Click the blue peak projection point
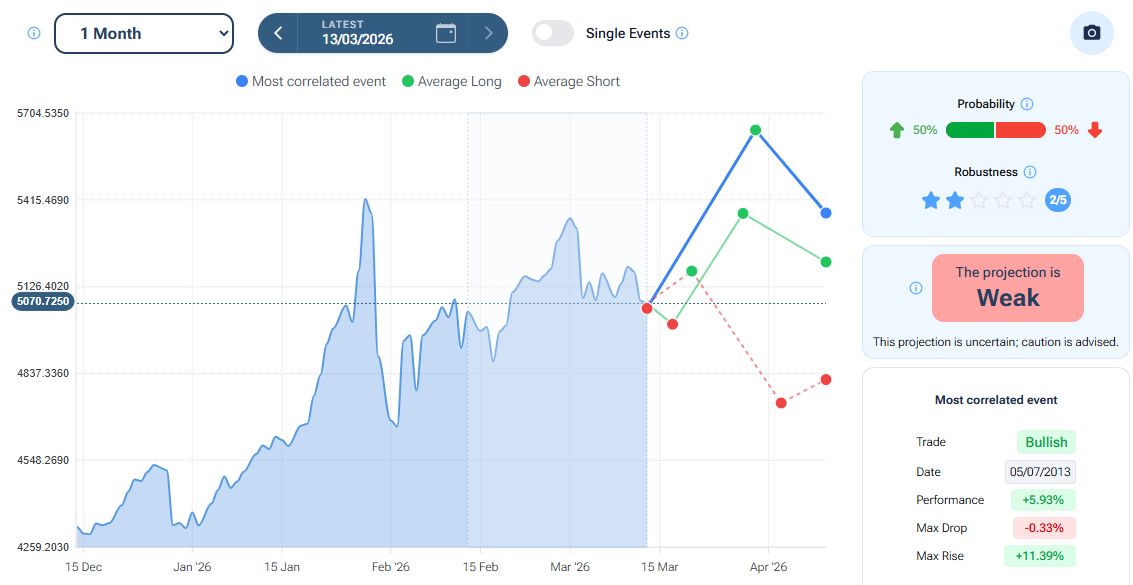Viewport: 1133px width, 585px height. (755, 130)
